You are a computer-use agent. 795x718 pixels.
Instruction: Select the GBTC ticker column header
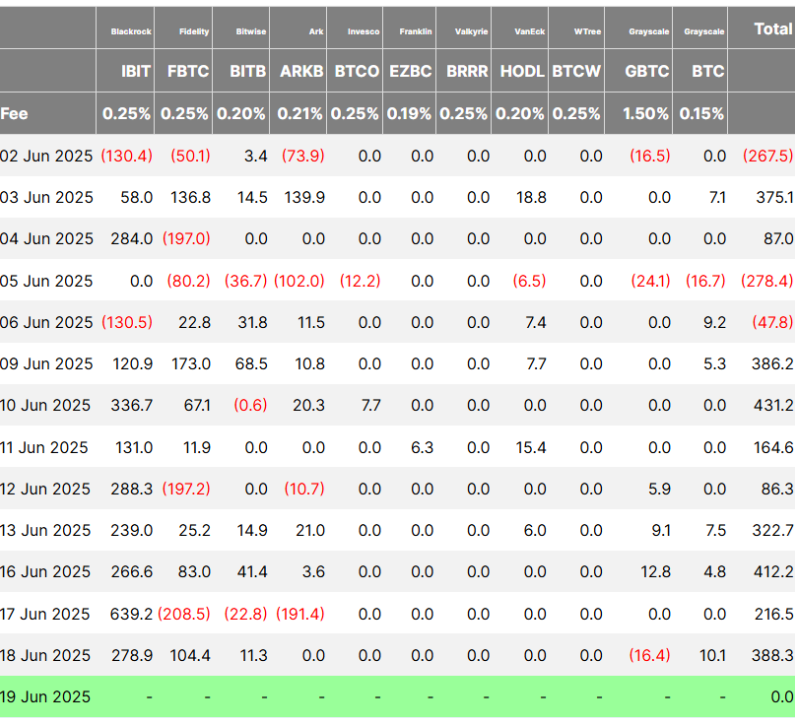(647, 72)
